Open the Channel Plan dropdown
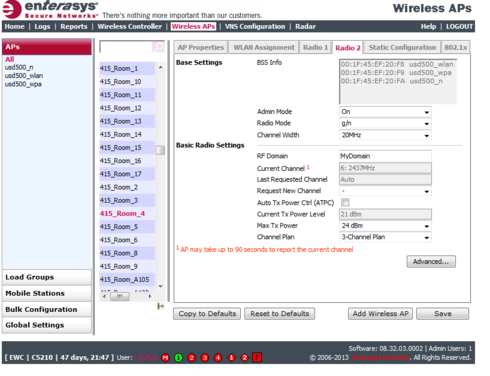Screen dimensions: 490x376 click(x=385, y=237)
